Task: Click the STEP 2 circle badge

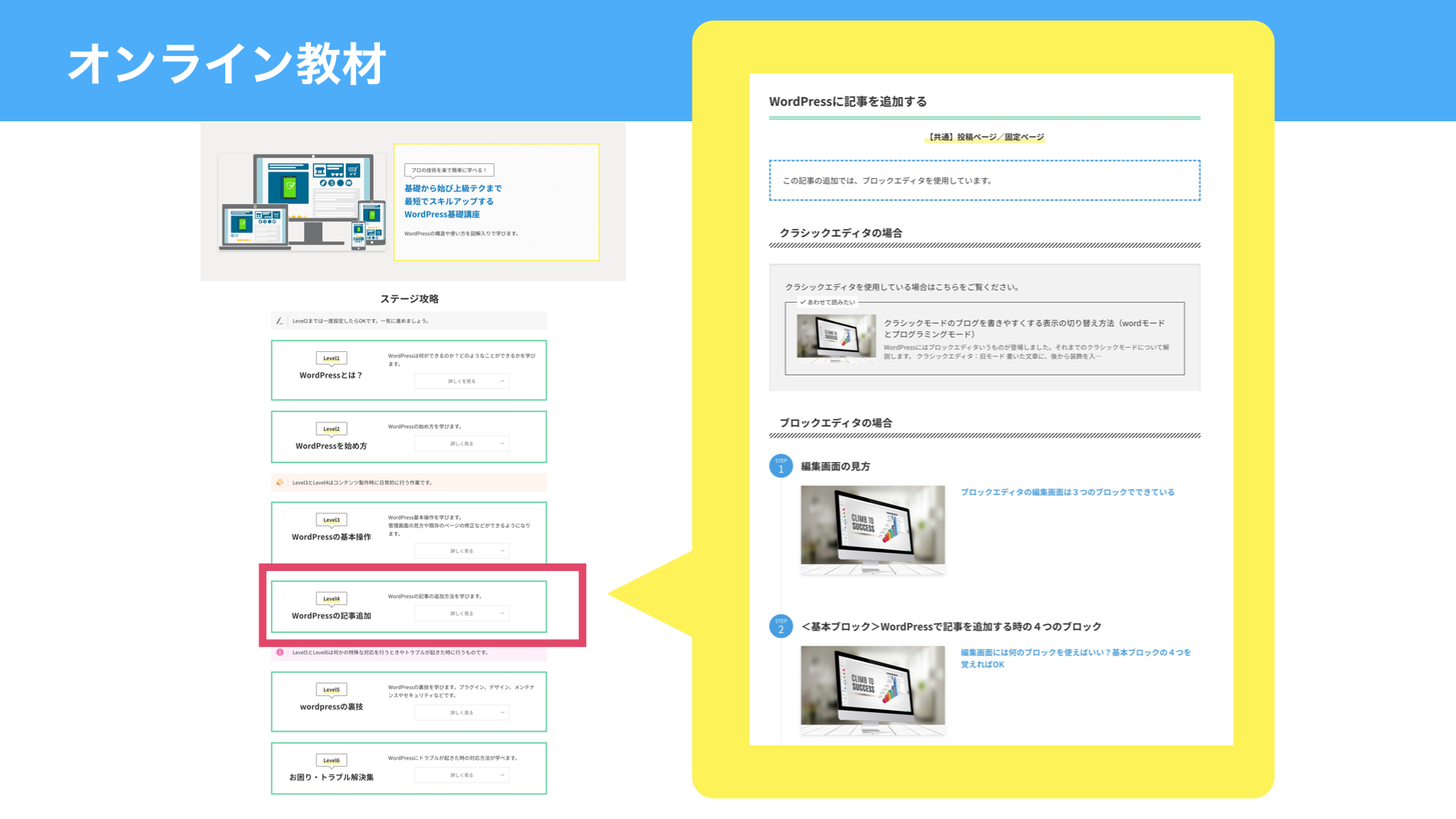Action: tap(781, 626)
